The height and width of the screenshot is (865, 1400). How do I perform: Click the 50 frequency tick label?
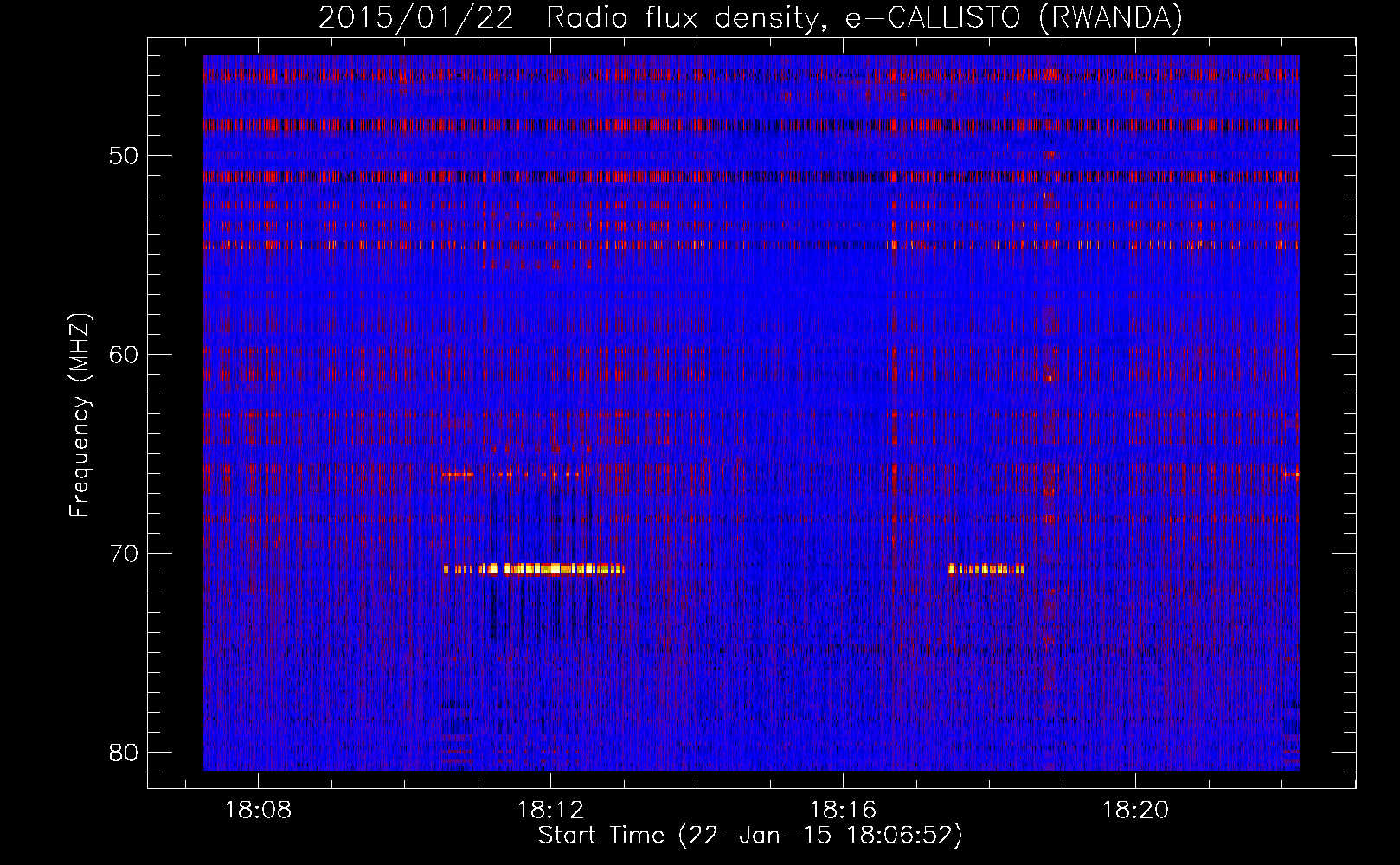click(x=125, y=157)
